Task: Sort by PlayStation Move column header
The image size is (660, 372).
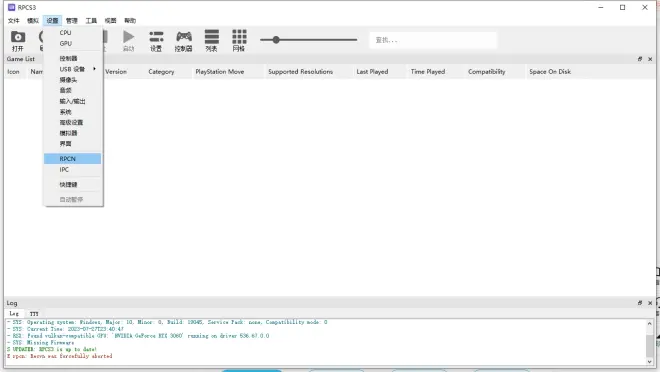Action: pyautogui.click(x=220, y=72)
